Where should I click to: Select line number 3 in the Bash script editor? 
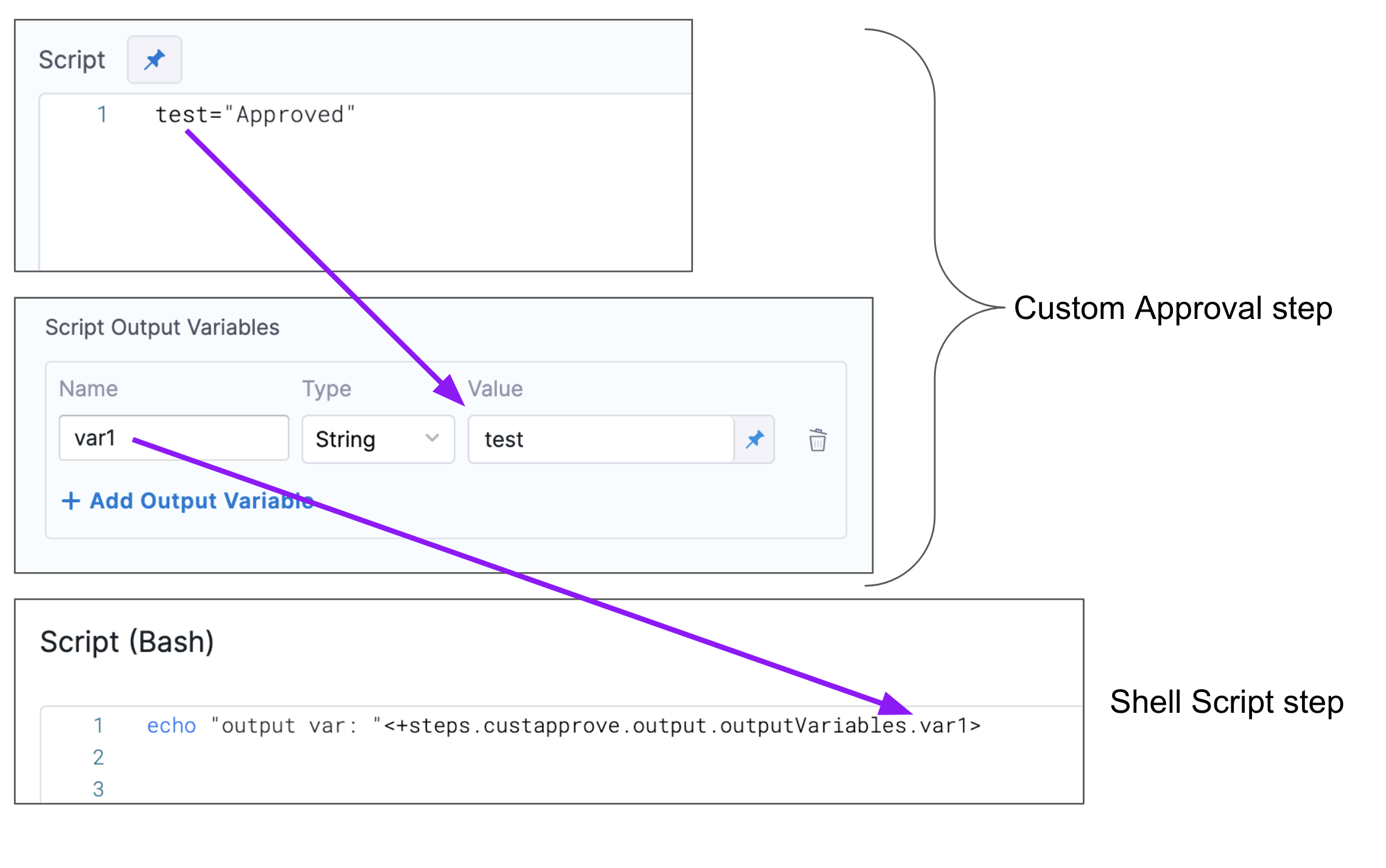pos(98,789)
